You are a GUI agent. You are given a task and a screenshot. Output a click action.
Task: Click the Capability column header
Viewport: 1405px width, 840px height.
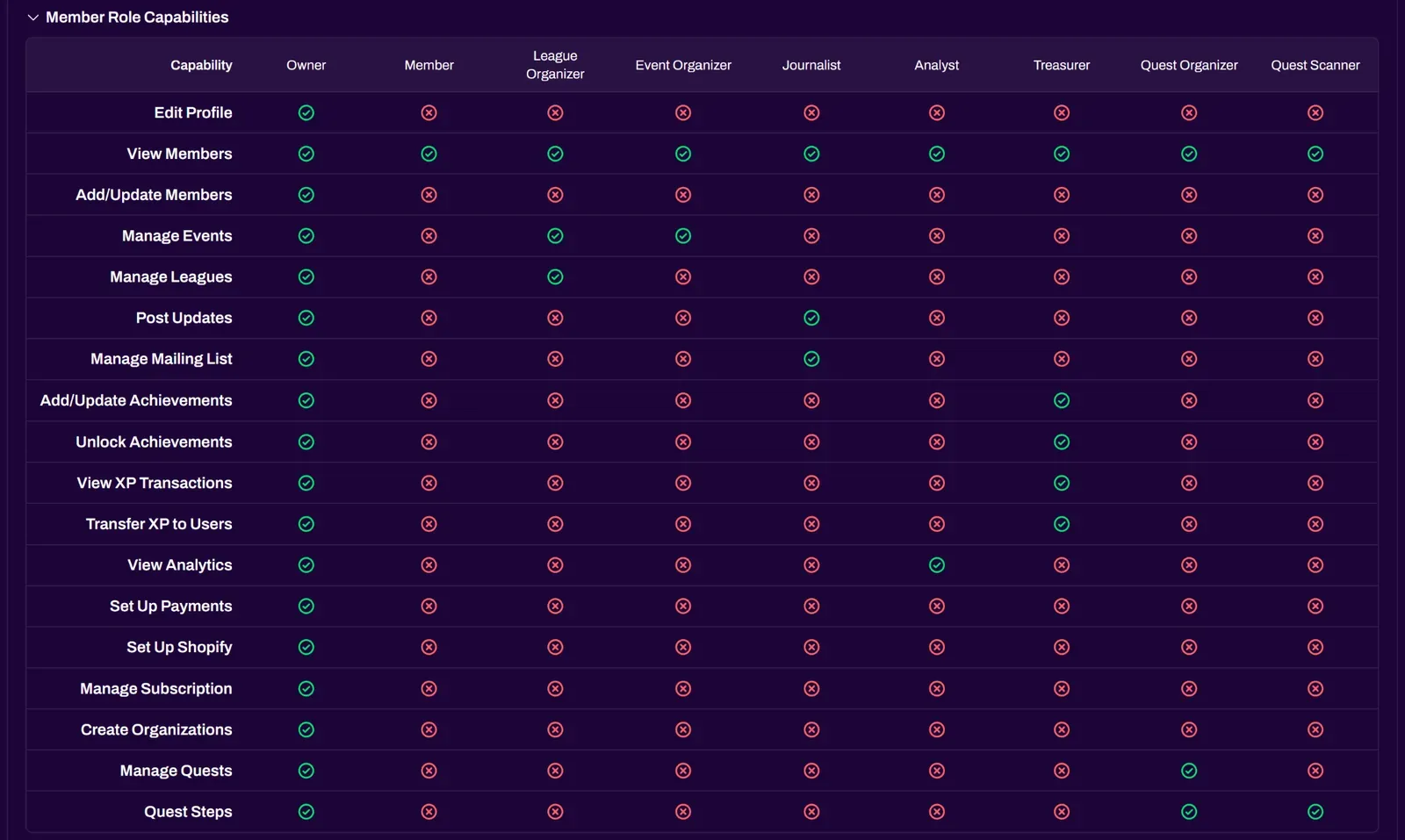pos(201,65)
